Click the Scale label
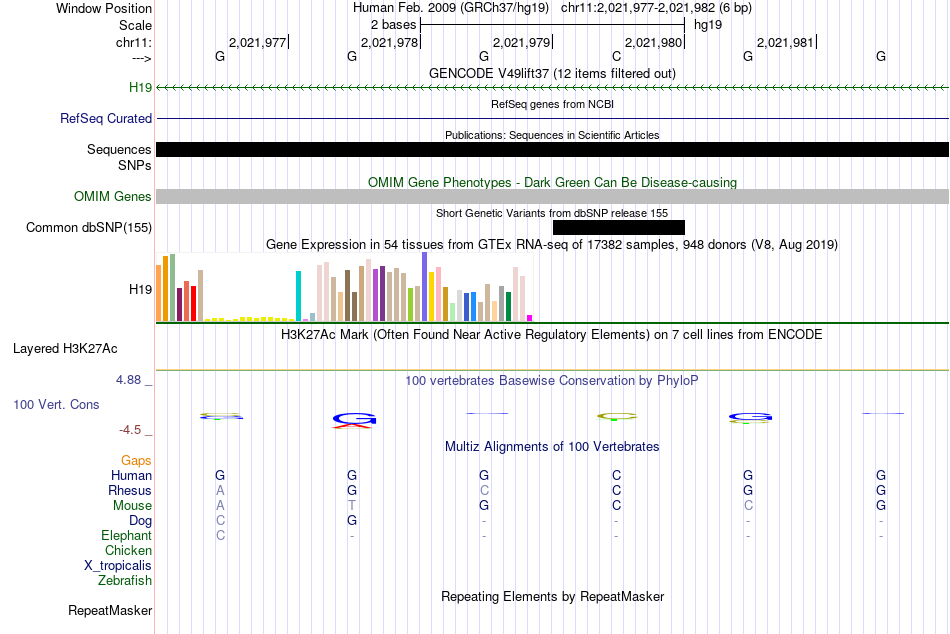Screen dimensions: 950x634 pyautogui.click(x=135, y=25)
